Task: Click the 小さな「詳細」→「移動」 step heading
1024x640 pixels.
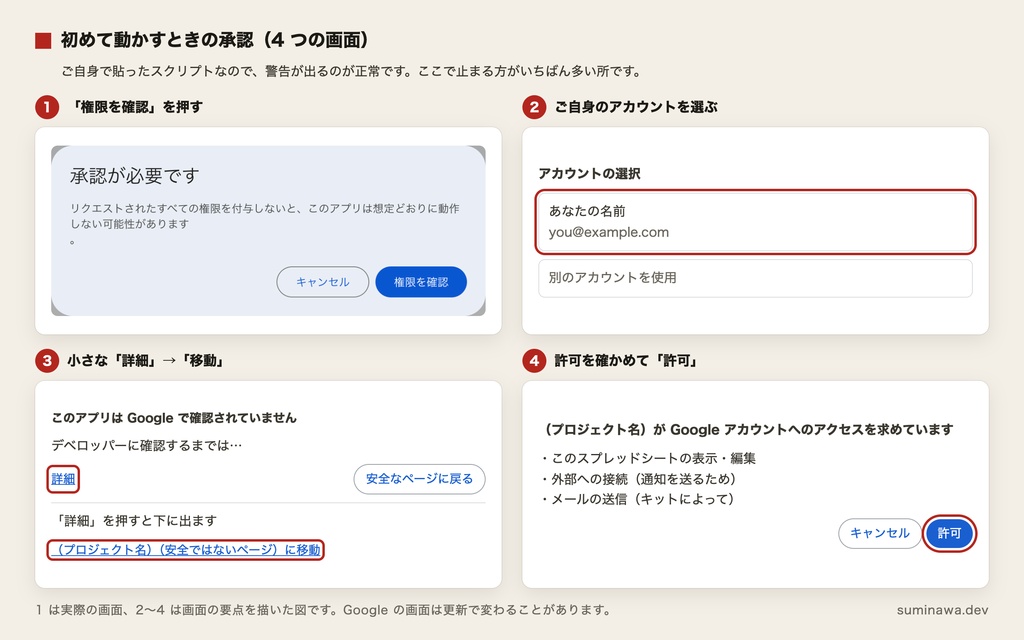Action: click(146, 360)
